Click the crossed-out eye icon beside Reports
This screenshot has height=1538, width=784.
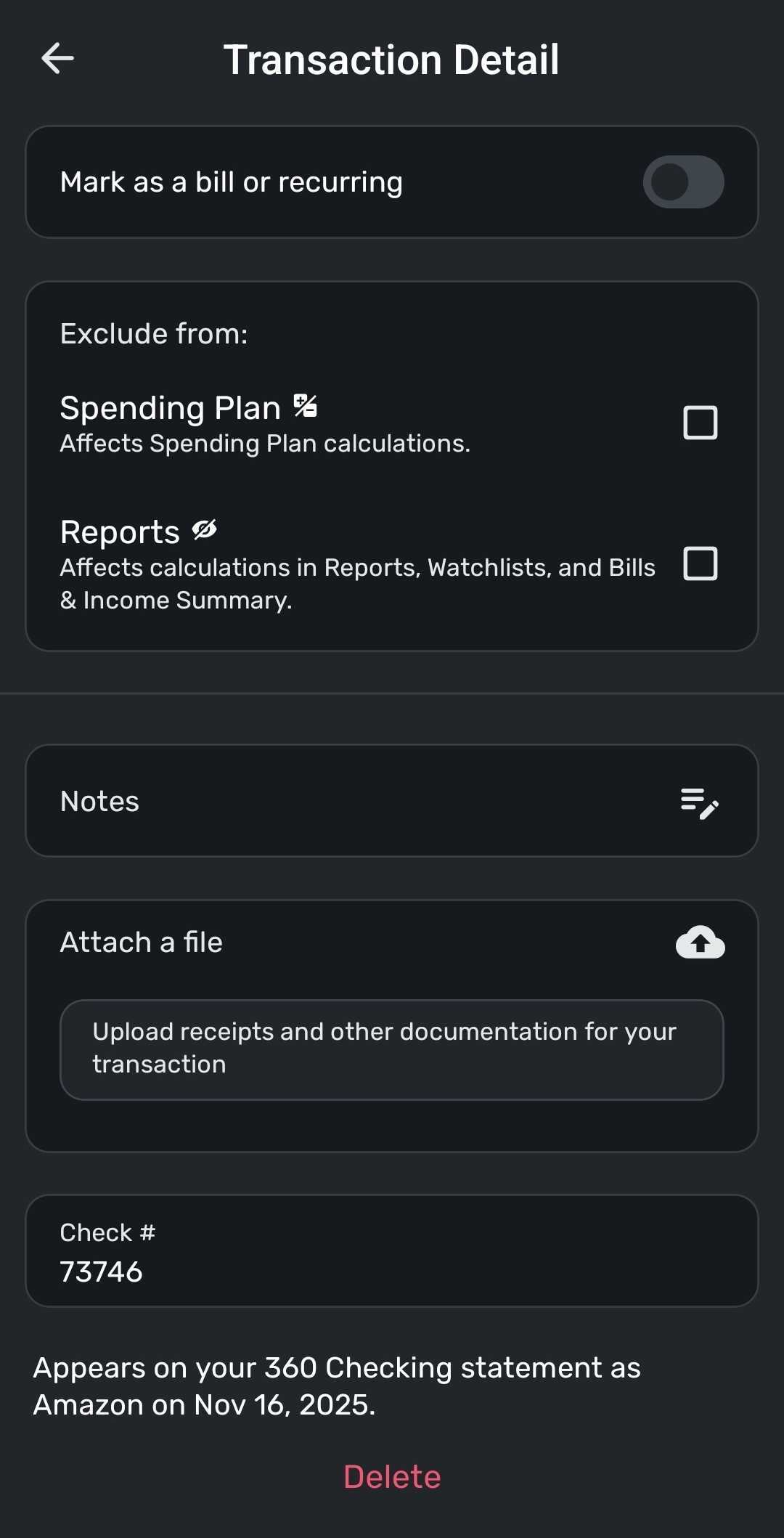click(x=205, y=530)
